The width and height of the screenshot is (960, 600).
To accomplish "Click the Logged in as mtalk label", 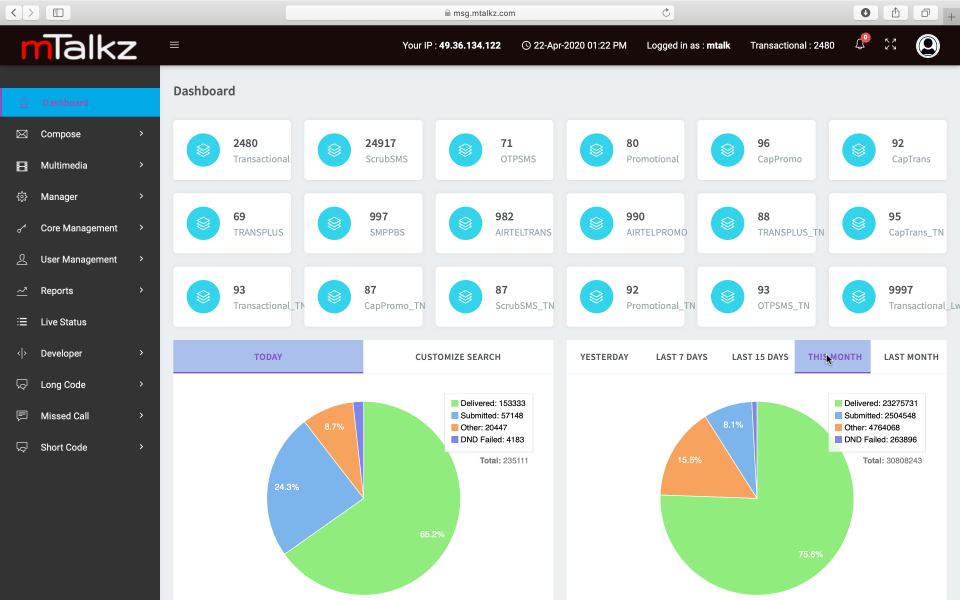I will click(x=688, y=45).
